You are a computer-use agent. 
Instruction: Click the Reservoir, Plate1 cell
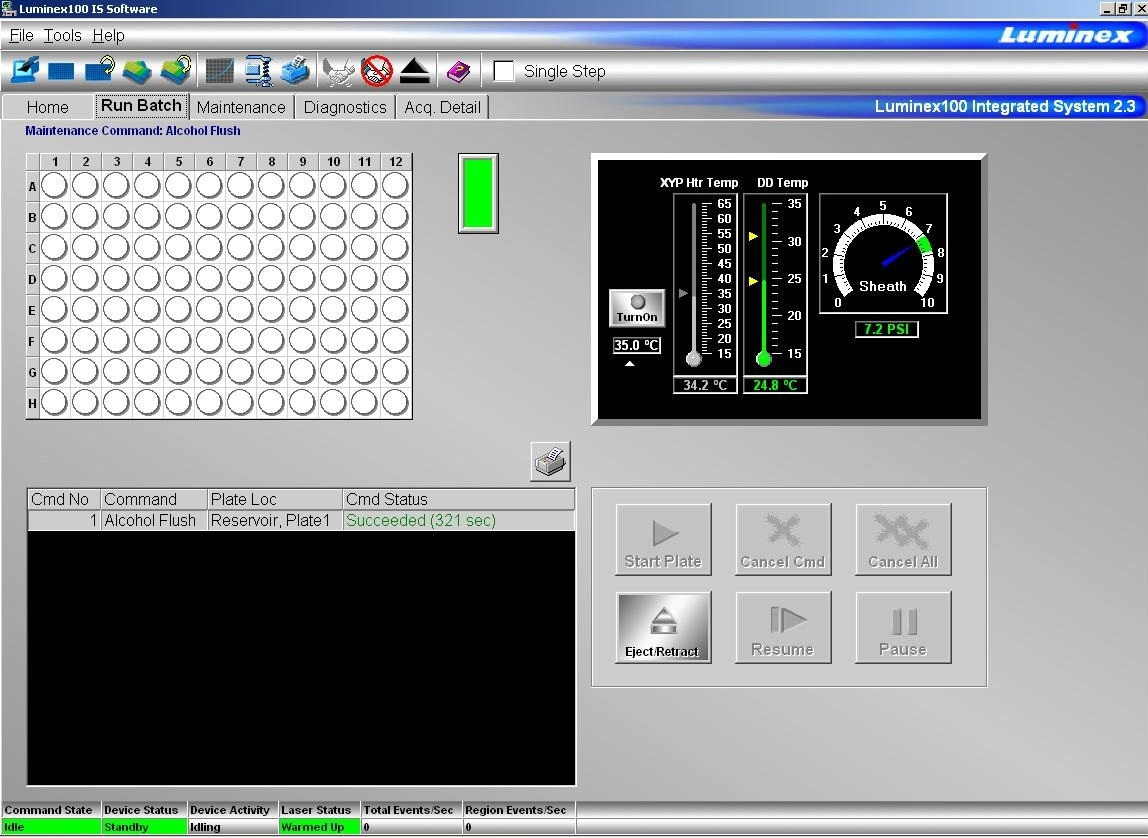pyautogui.click(x=275, y=520)
